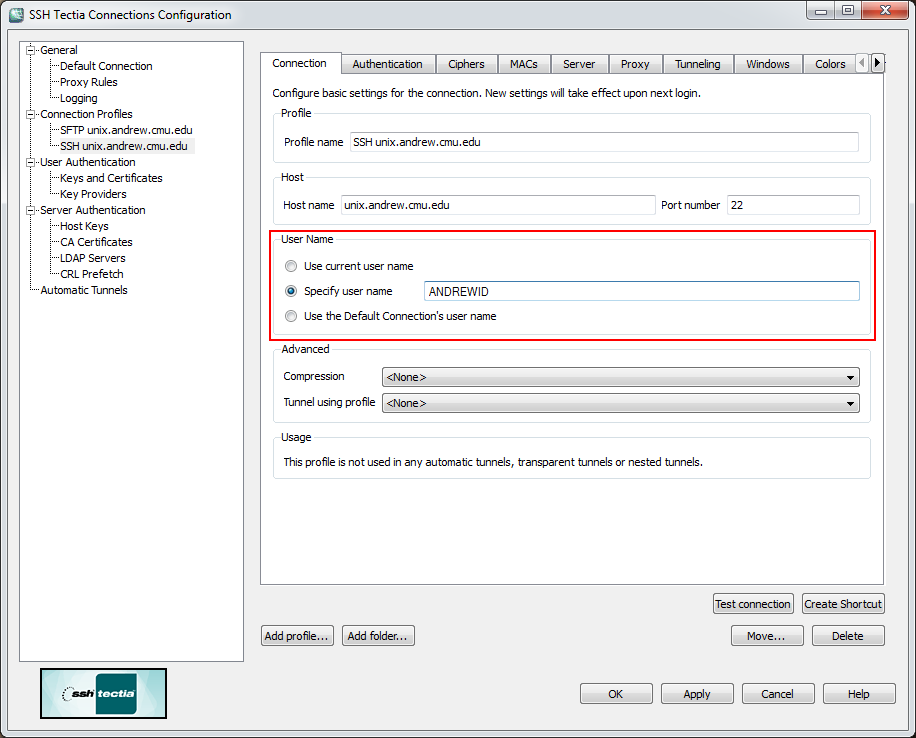Open the Colors tab
The image size is (916, 738).
point(830,64)
